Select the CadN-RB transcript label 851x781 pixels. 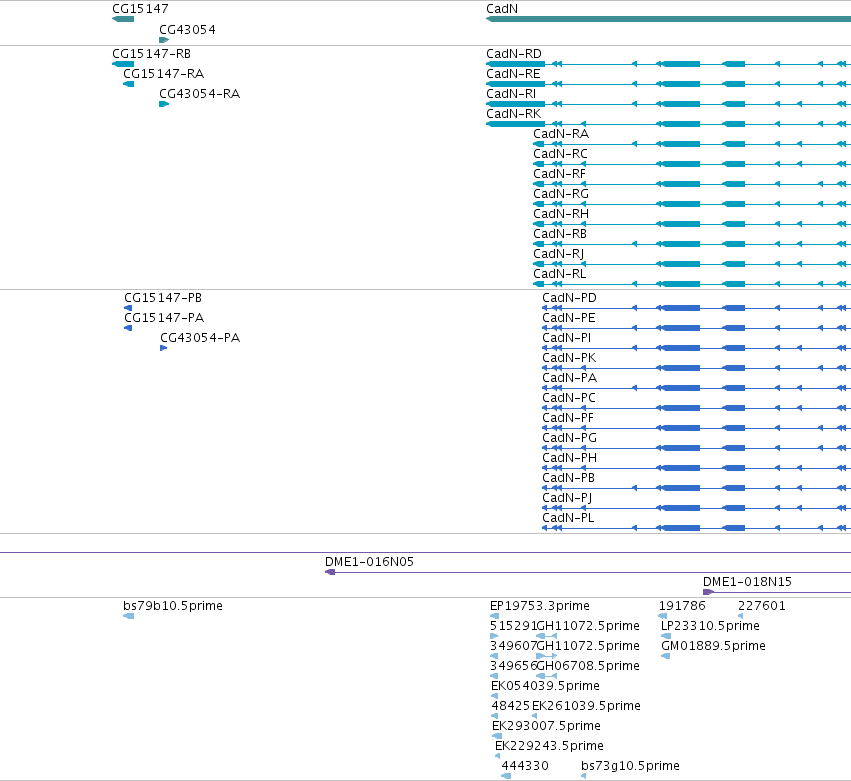tap(560, 234)
